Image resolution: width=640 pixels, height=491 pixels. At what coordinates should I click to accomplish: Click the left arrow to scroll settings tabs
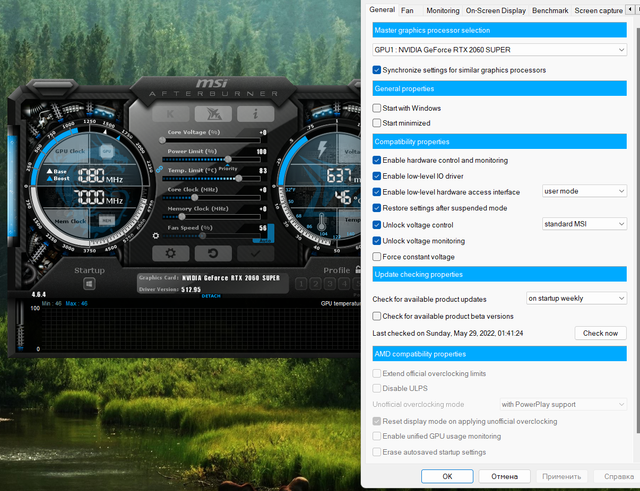click(631, 9)
